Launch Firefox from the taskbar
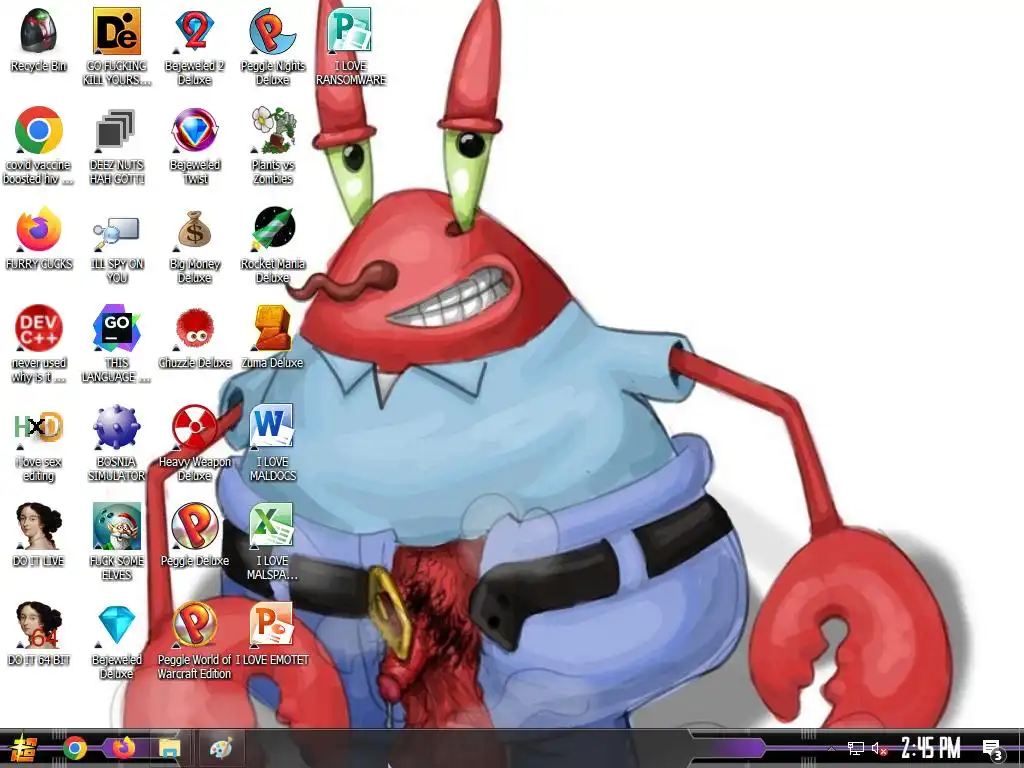 (123, 748)
